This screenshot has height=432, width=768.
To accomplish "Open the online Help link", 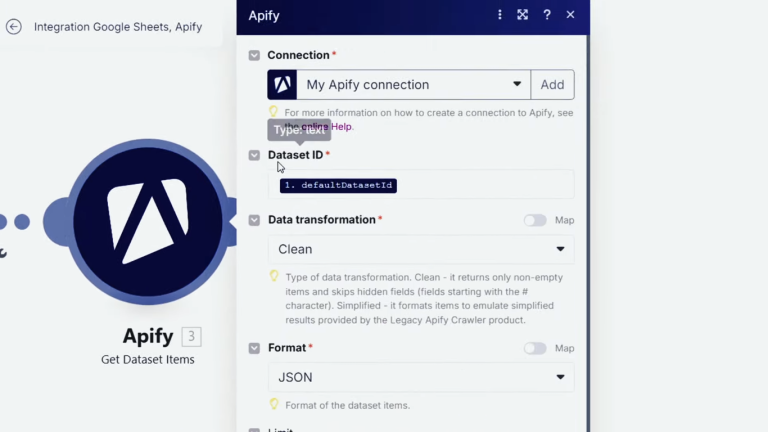I will point(338,127).
